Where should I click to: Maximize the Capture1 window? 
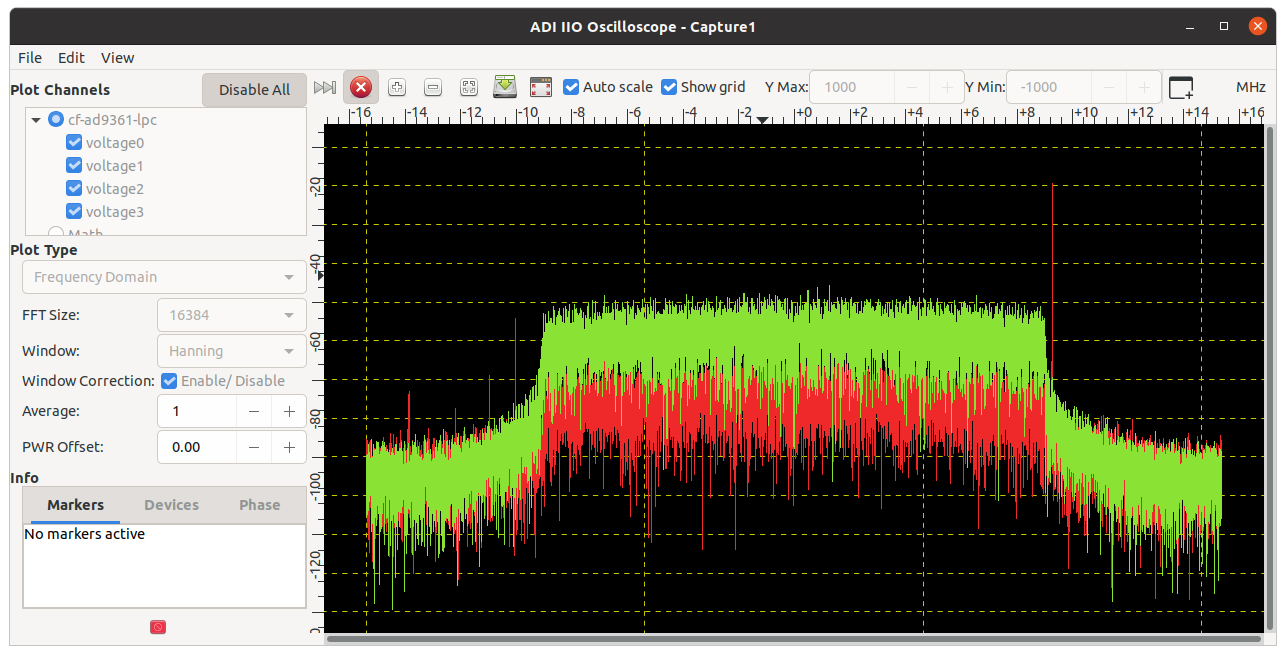pyautogui.click(x=1224, y=26)
